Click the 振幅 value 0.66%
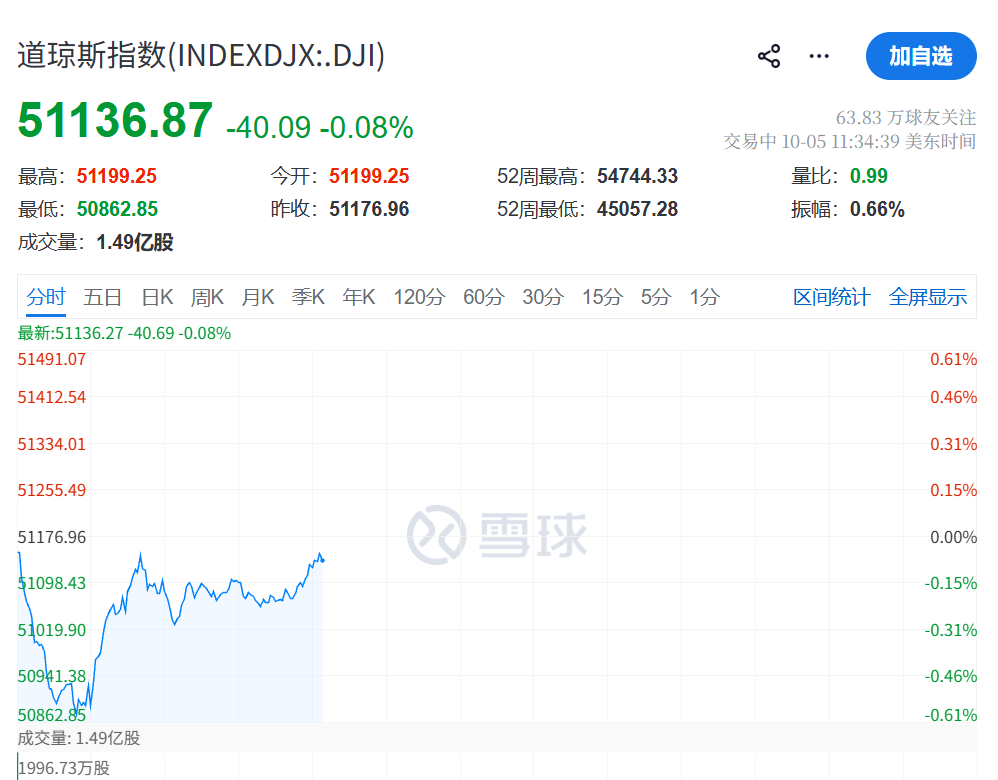This screenshot has width=998, height=780. [x=877, y=209]
